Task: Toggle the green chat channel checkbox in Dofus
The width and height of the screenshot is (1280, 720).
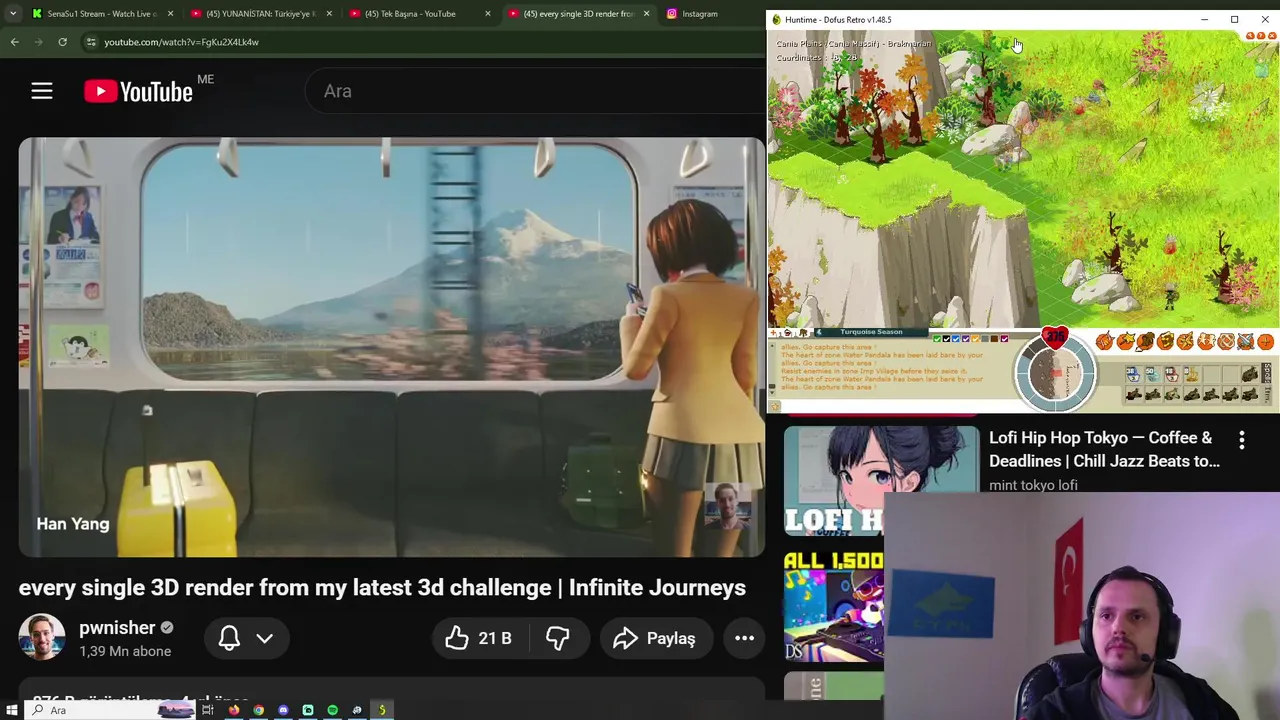Action: tap(937, 339)
